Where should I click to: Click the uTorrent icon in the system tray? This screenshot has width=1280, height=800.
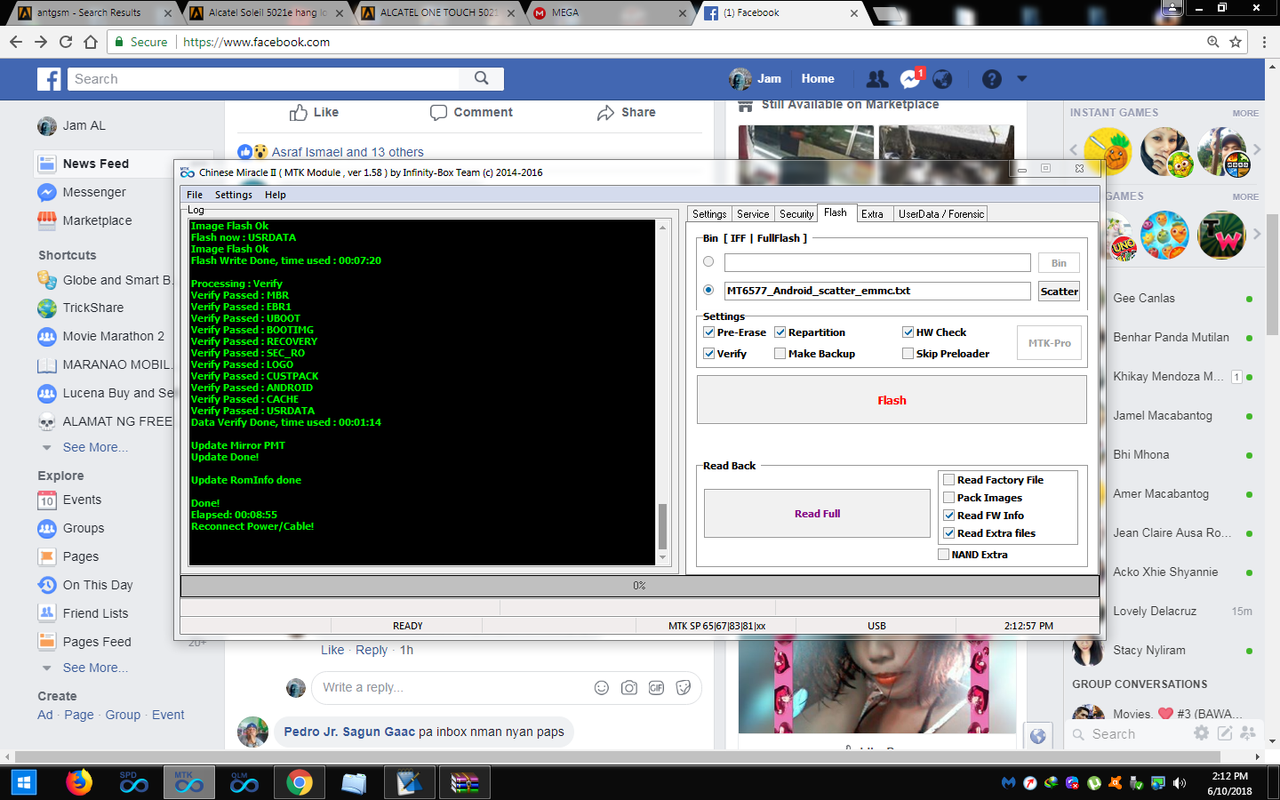(x=1094, y=782)
